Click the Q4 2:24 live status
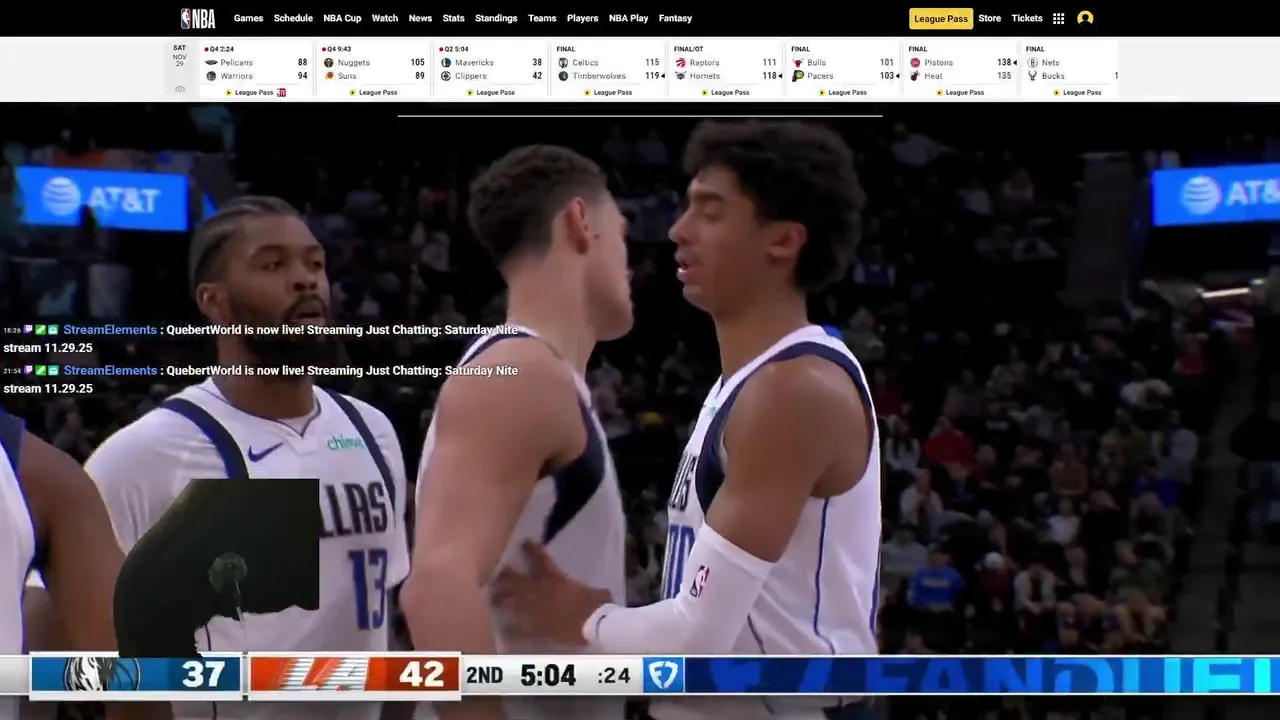Viewport: 1280px width, 720px height. click(221, 49)
